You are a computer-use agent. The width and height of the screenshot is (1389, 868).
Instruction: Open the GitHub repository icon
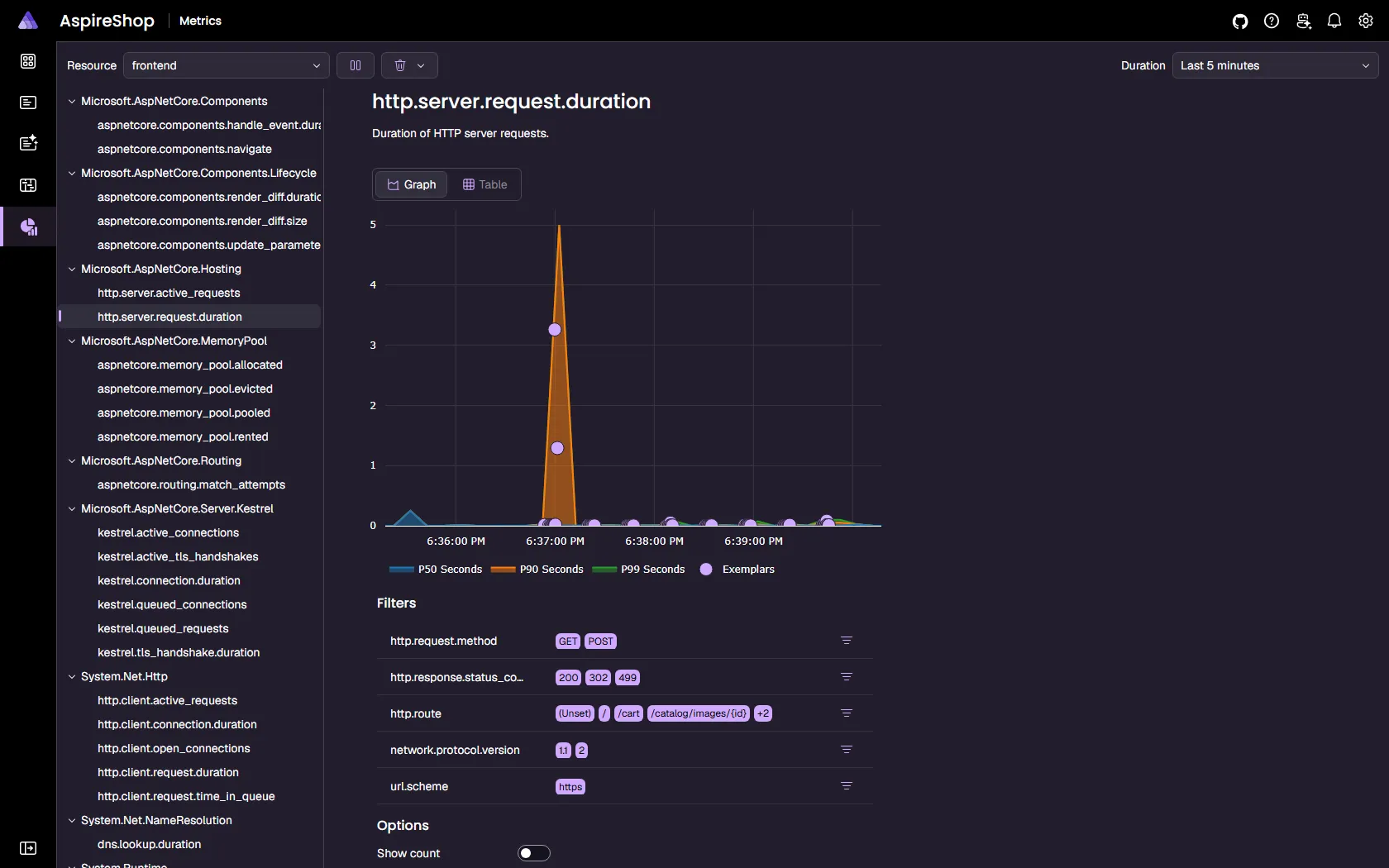pos(1240,21)
